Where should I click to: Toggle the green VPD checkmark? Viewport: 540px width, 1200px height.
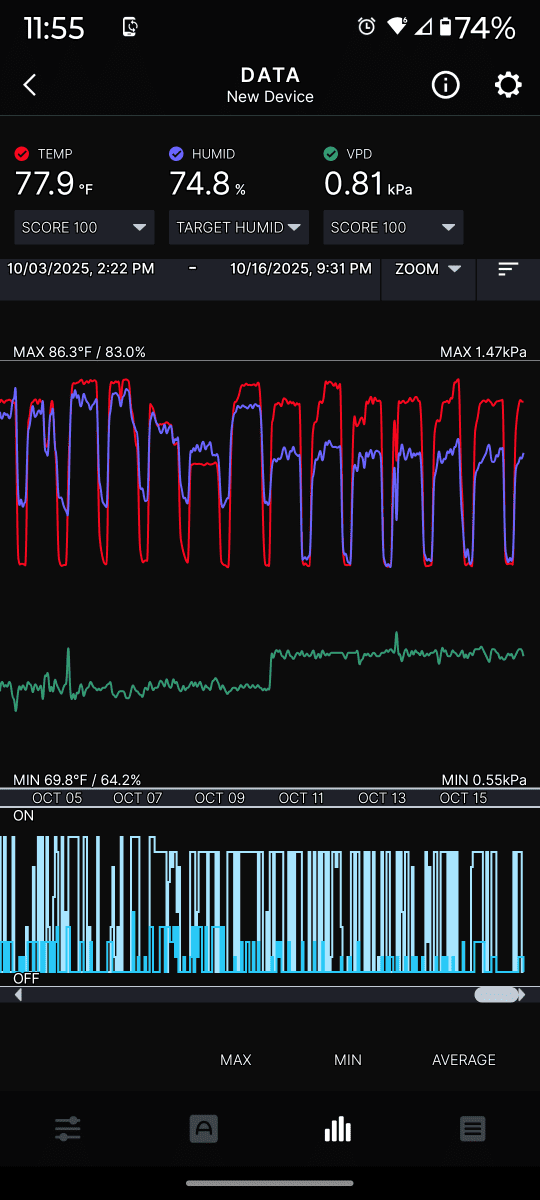point(331,154)
